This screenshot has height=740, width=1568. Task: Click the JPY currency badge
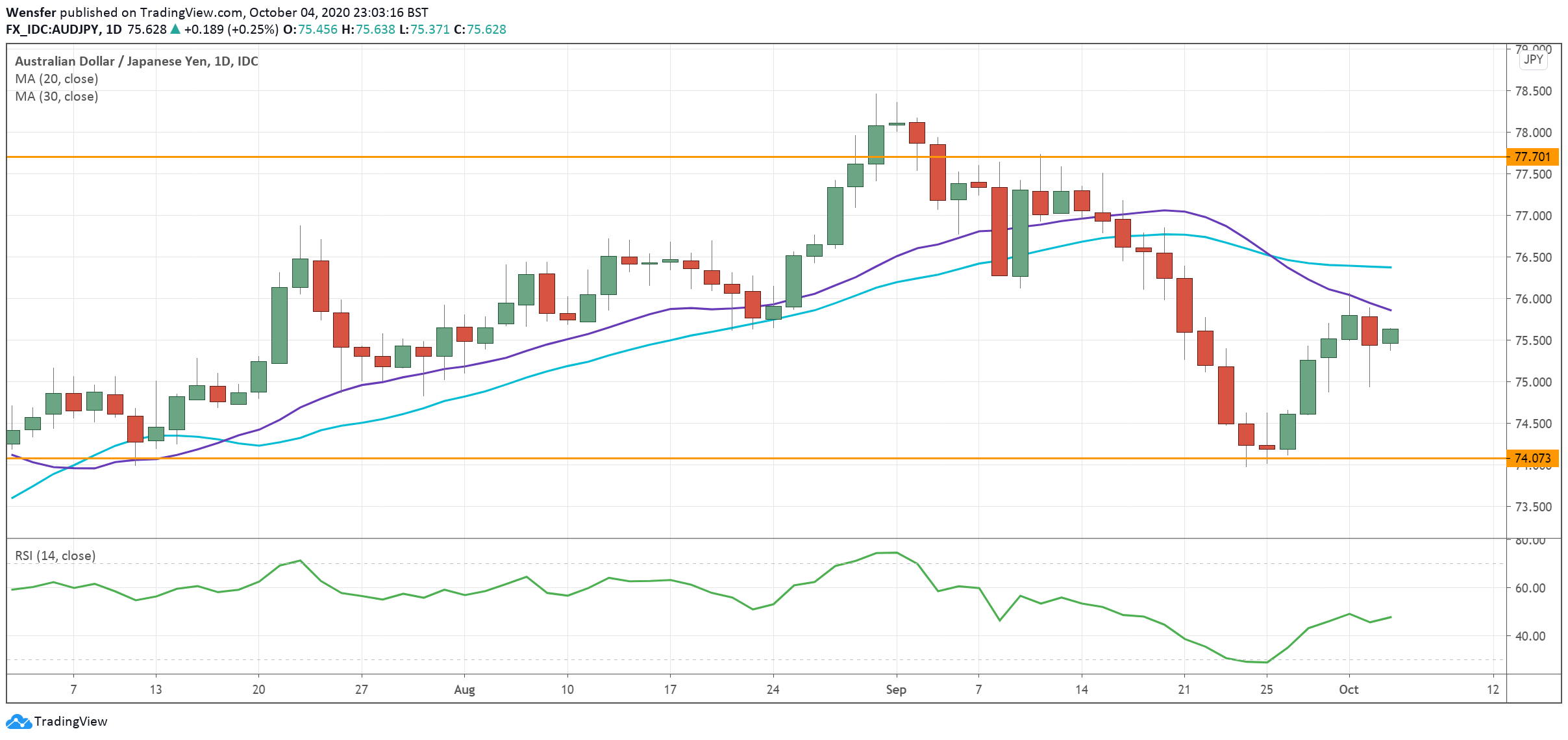point(1533,60)
